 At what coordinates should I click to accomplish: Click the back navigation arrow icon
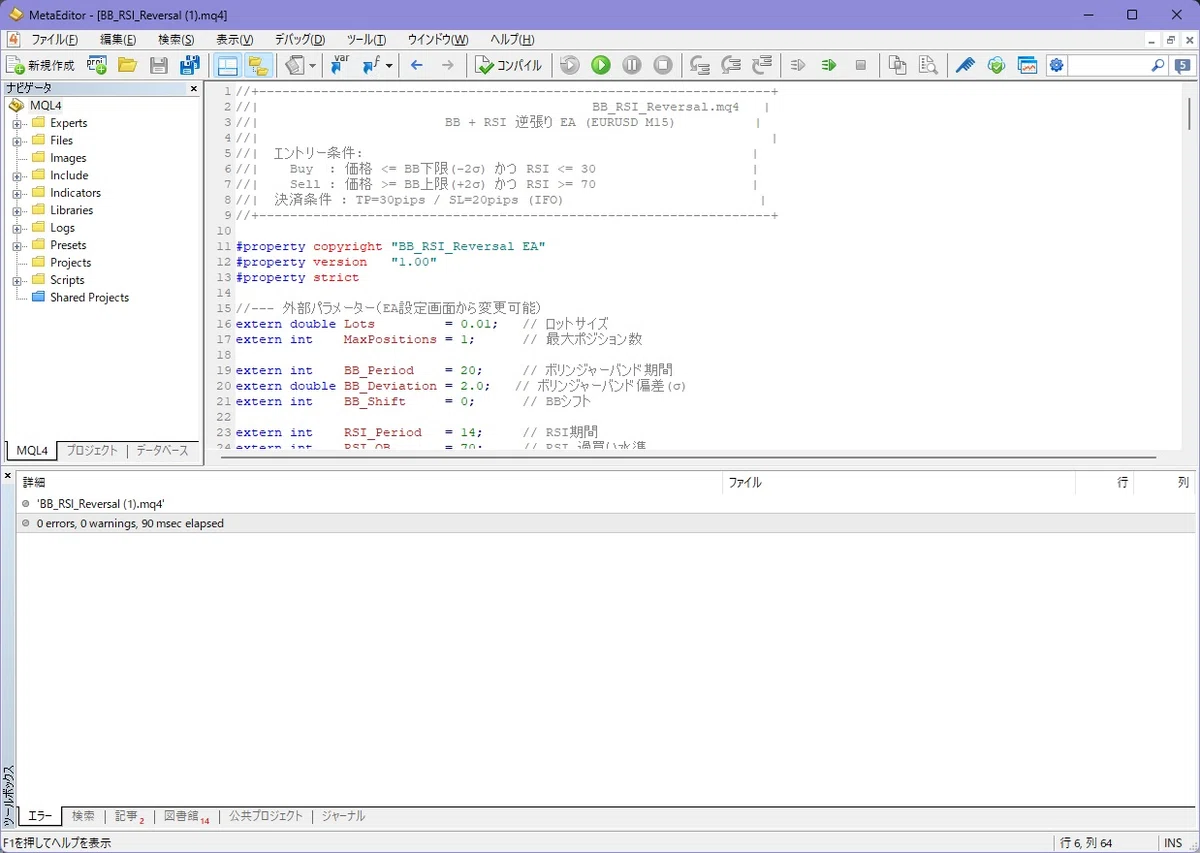(417, 65)
